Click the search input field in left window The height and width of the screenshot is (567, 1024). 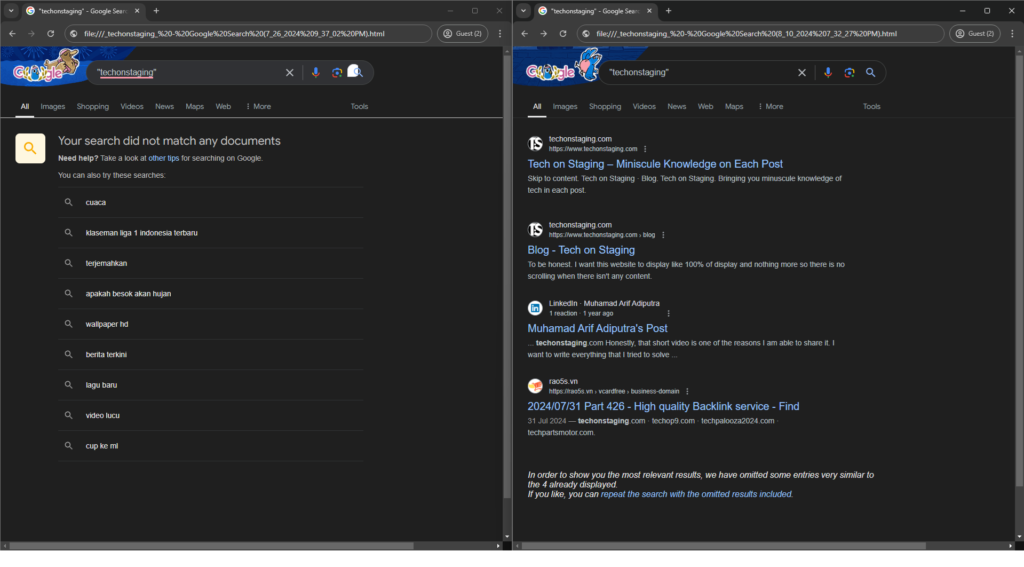[185, 73]
